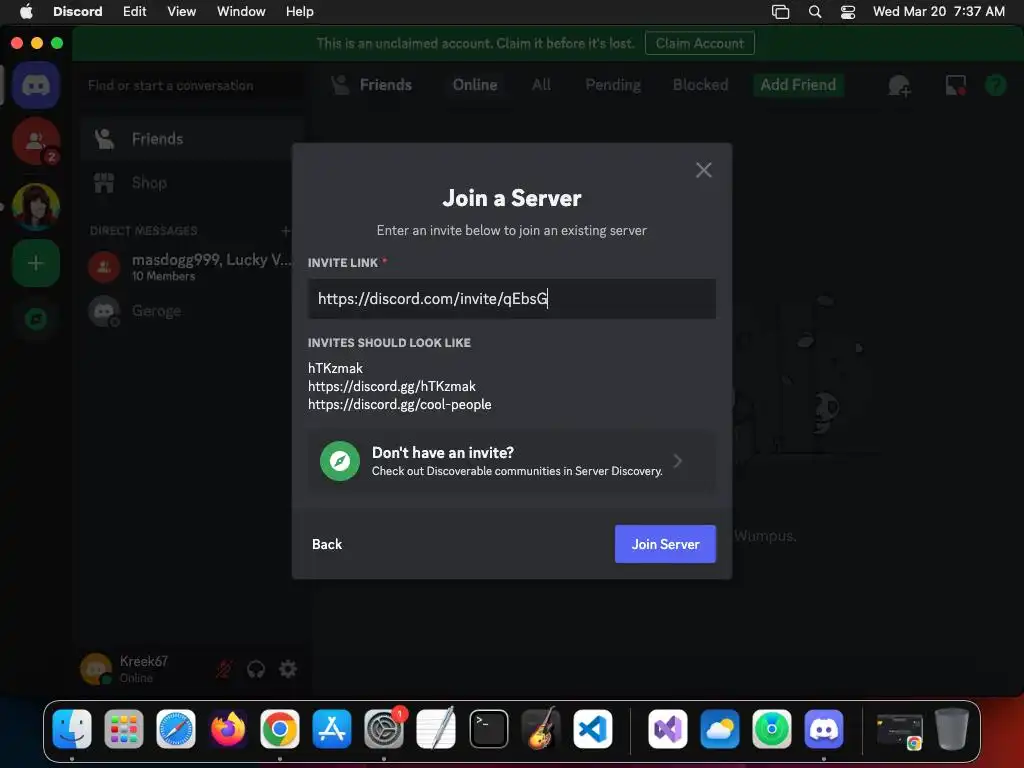Click the green compass icon in the dialog
1024x768 pixels.
340,461
